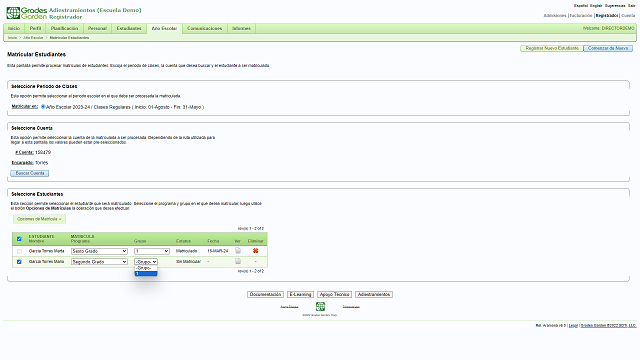Switch to the Estudiantes tab
The width and height of the screenshot is (640, 360).
(129, 28)
